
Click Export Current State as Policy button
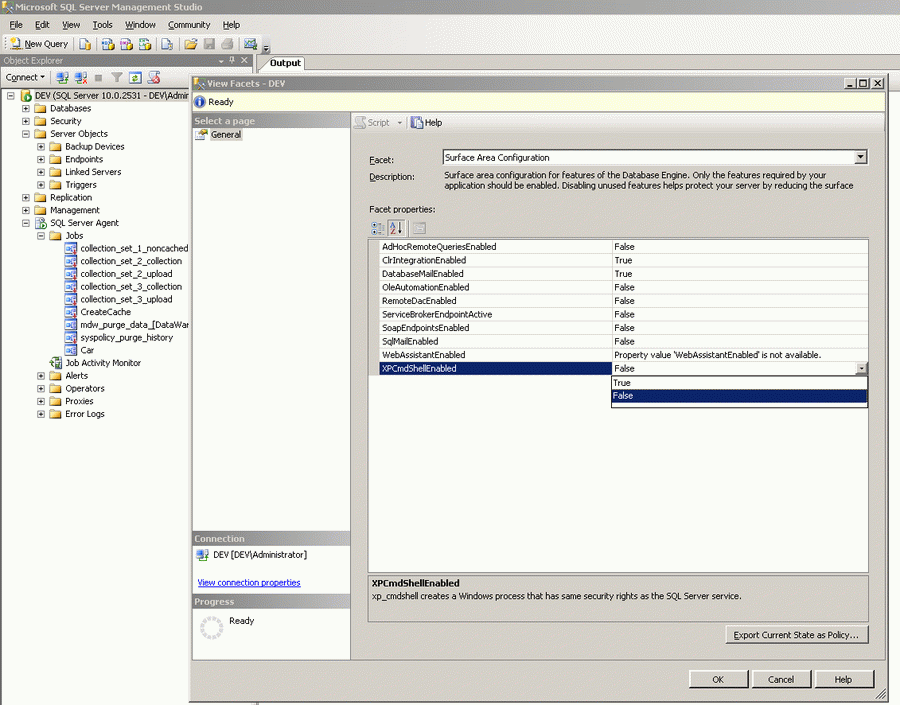point(796,635)
